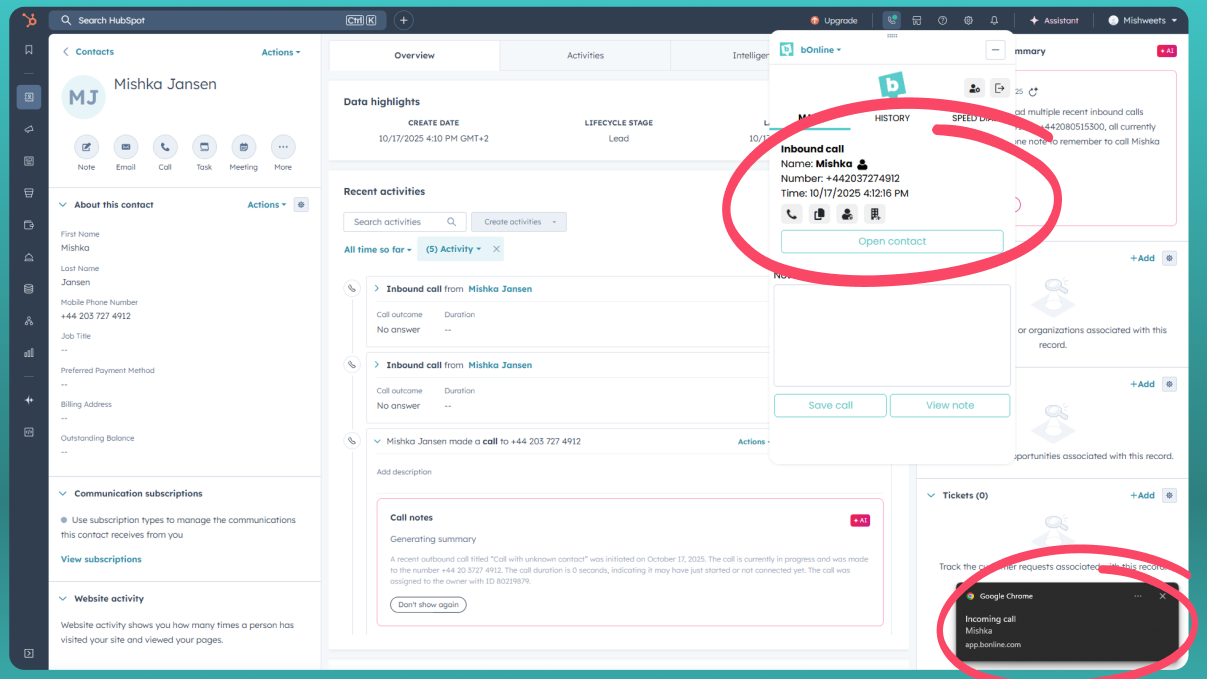Click the bOnline logout icon
1207x679 pixels.
tap(999, 88)
